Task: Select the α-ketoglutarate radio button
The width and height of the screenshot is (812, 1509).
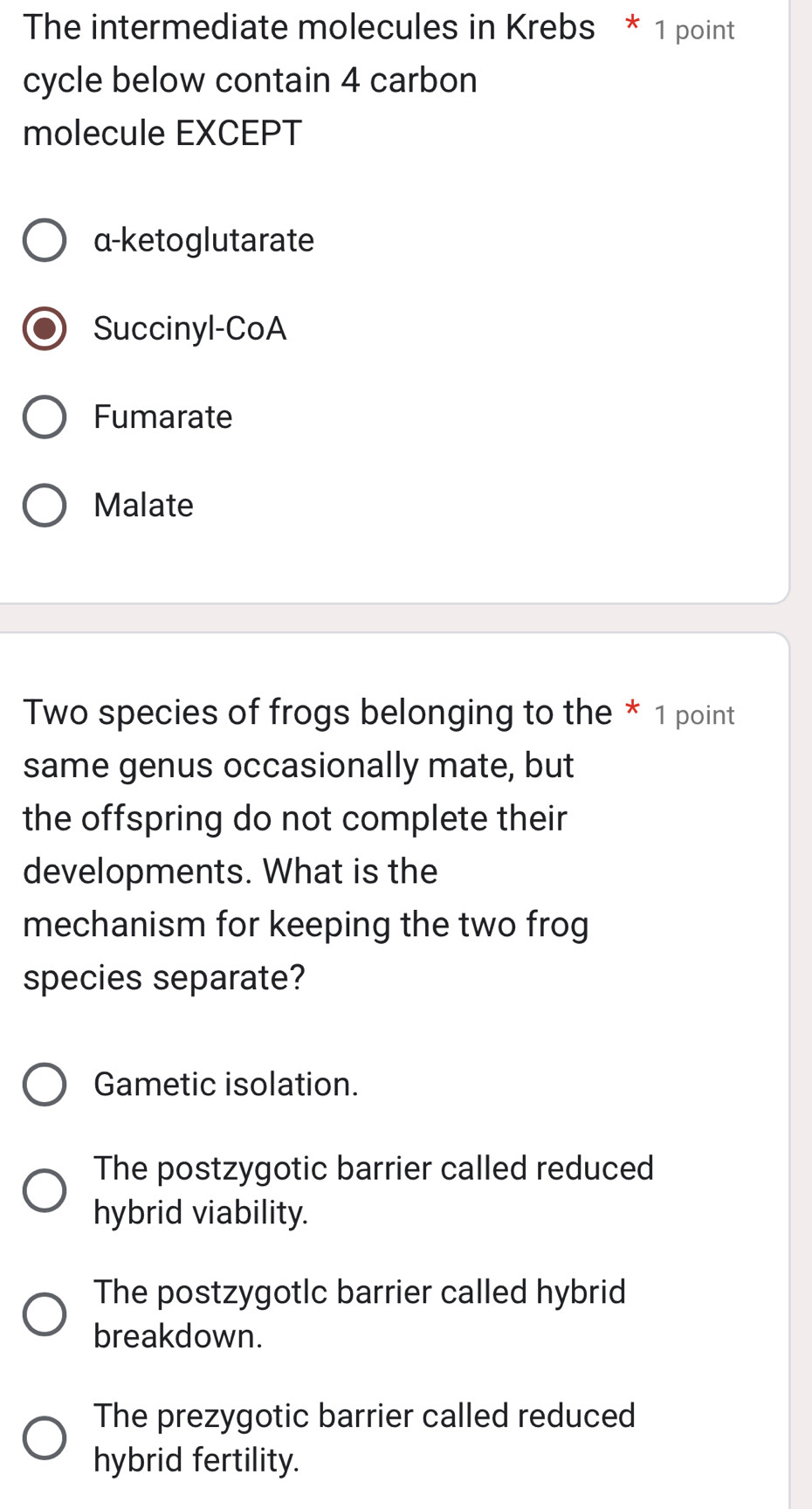Action: [45, 240]
